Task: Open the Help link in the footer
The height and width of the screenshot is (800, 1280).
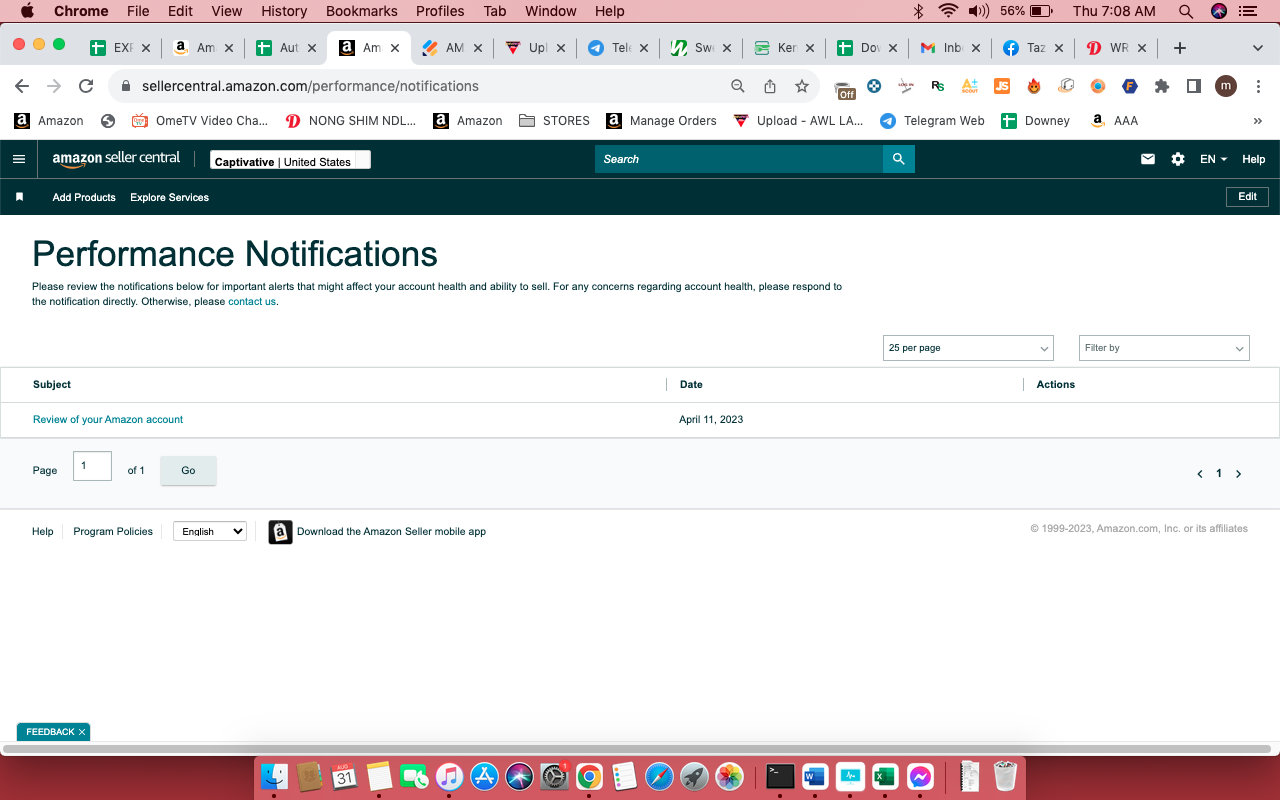Action: tap(42, 532)
